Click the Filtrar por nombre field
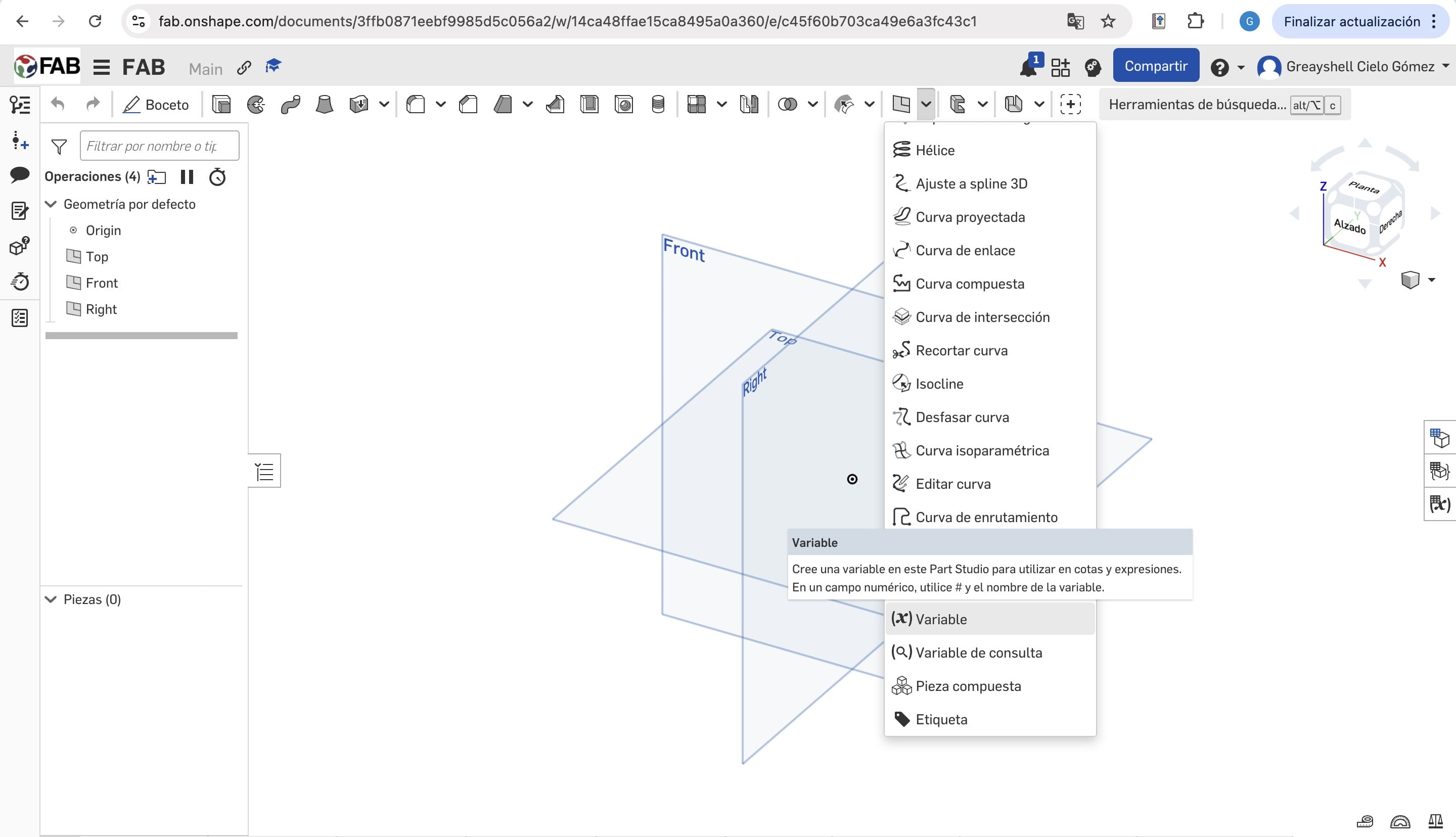 [x=159, y=146]
